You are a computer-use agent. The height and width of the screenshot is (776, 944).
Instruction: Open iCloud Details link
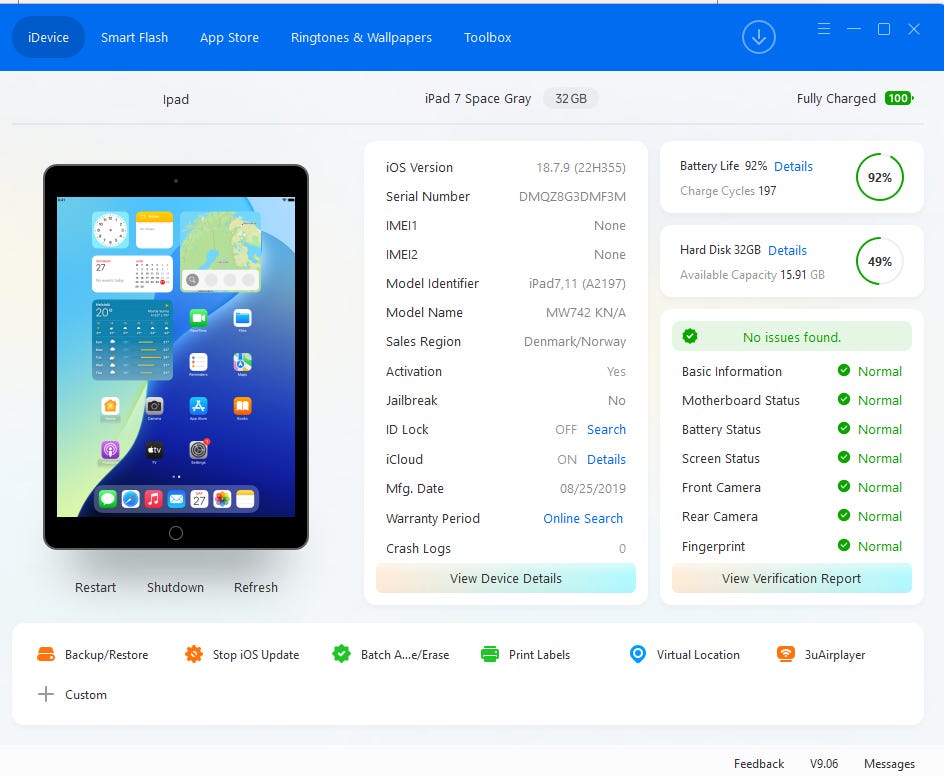pos(606,459)
